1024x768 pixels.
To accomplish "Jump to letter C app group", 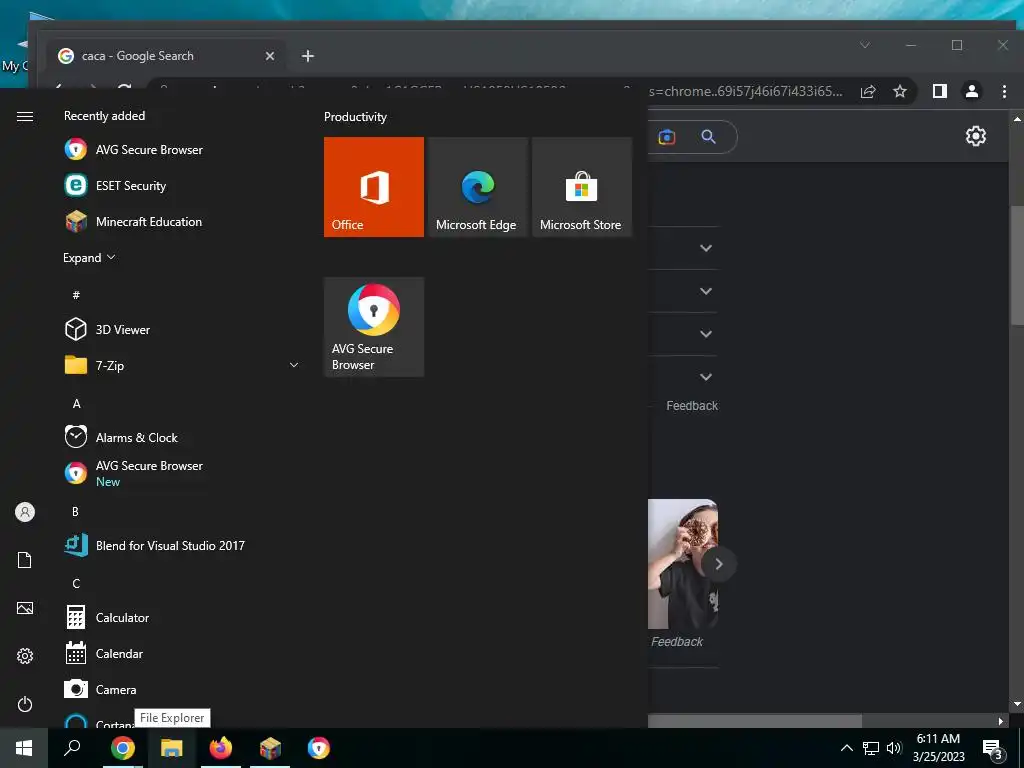I will pyautogui.click(x=76, y=584).
